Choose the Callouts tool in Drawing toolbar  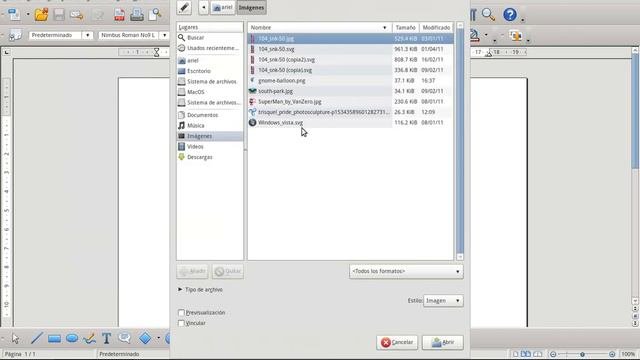point(124,338)
